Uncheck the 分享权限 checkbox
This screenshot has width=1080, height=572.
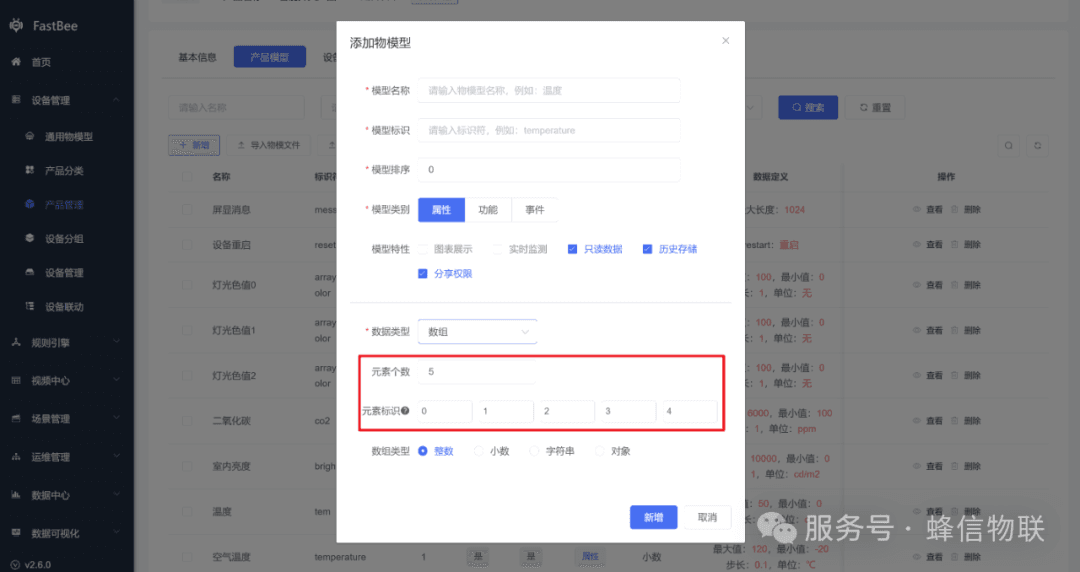point(423,274)
